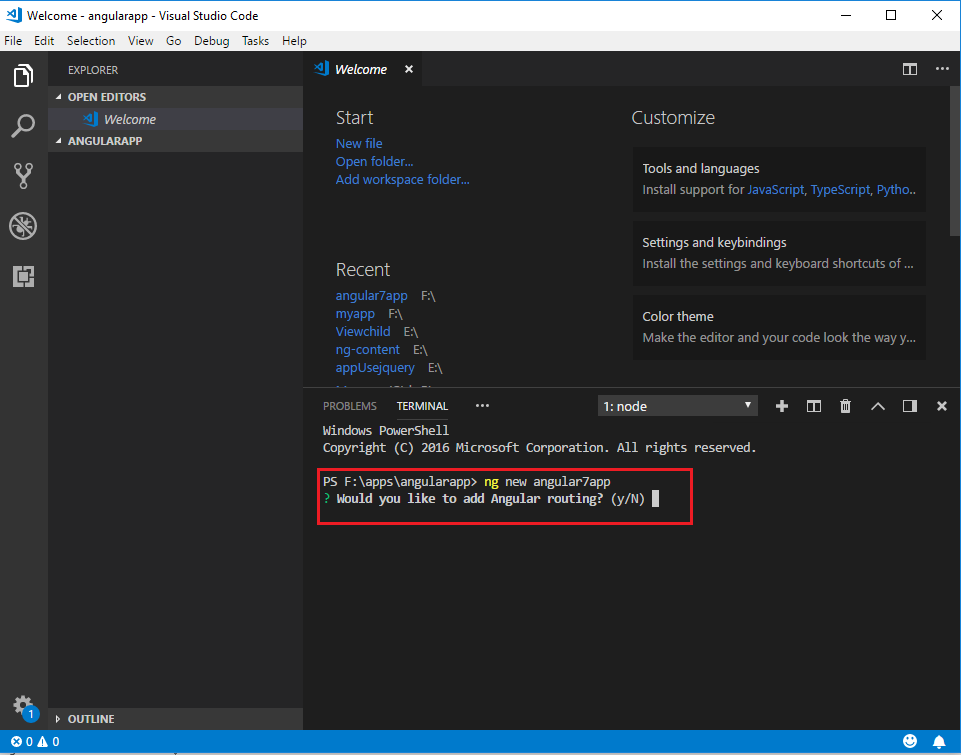Click the Explorer panel title
Image resolution: width=961 pixels, height=755 pixels.
[93, 70]
